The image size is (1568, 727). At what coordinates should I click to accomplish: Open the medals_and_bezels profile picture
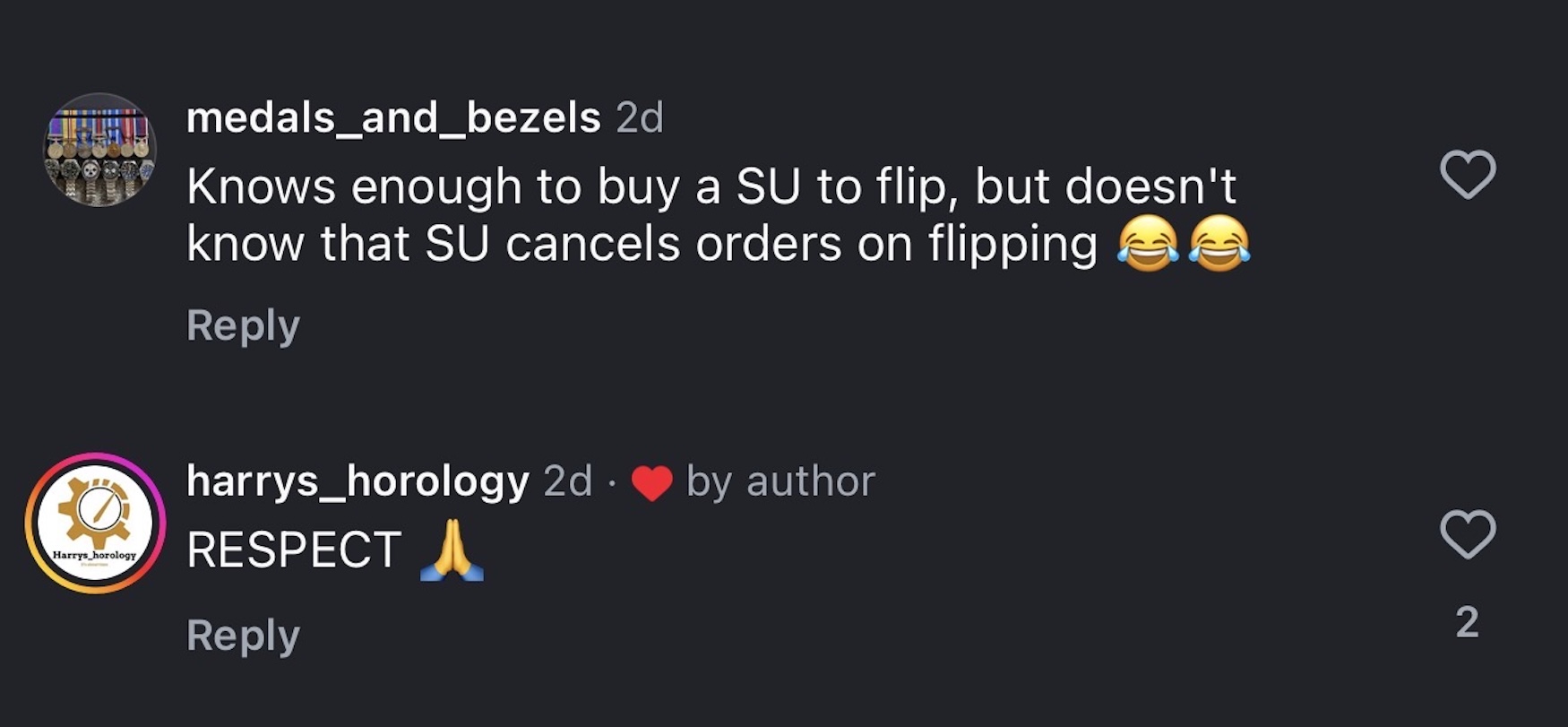100,150
